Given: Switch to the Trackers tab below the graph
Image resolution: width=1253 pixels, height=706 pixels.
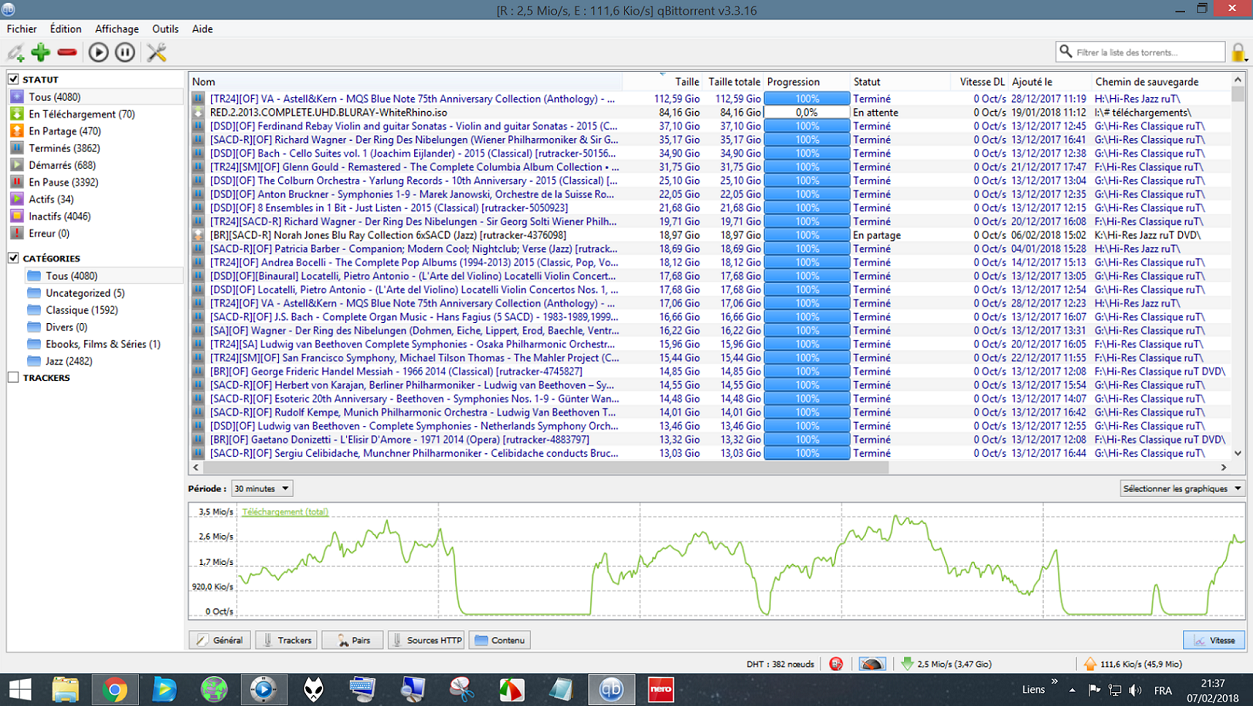Looking at the screenshot, I should pos(286,640).
